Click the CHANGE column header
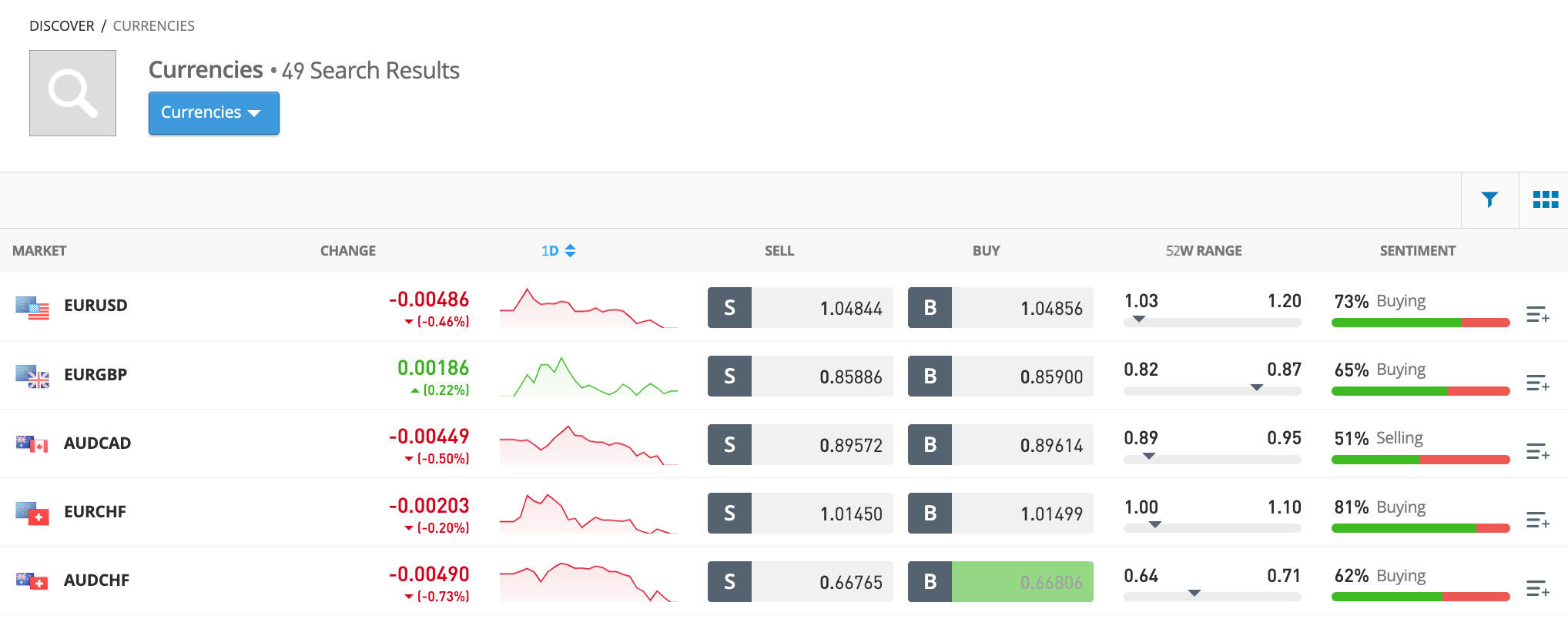The width and height of the screenshot is (1568, 619). click(x=348, y=251)
